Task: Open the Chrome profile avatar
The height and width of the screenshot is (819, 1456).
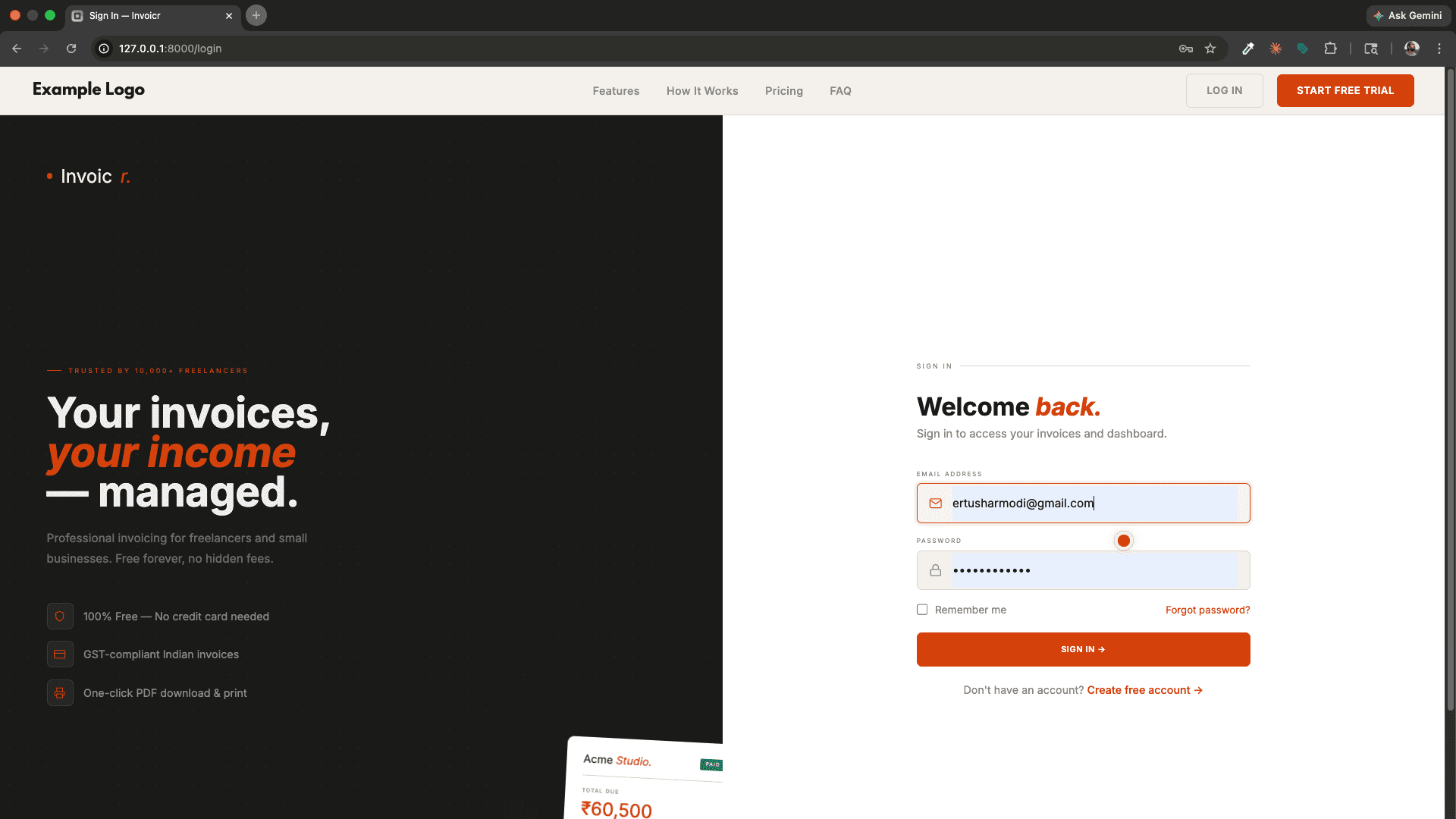Action: [x=1412, y=49]
